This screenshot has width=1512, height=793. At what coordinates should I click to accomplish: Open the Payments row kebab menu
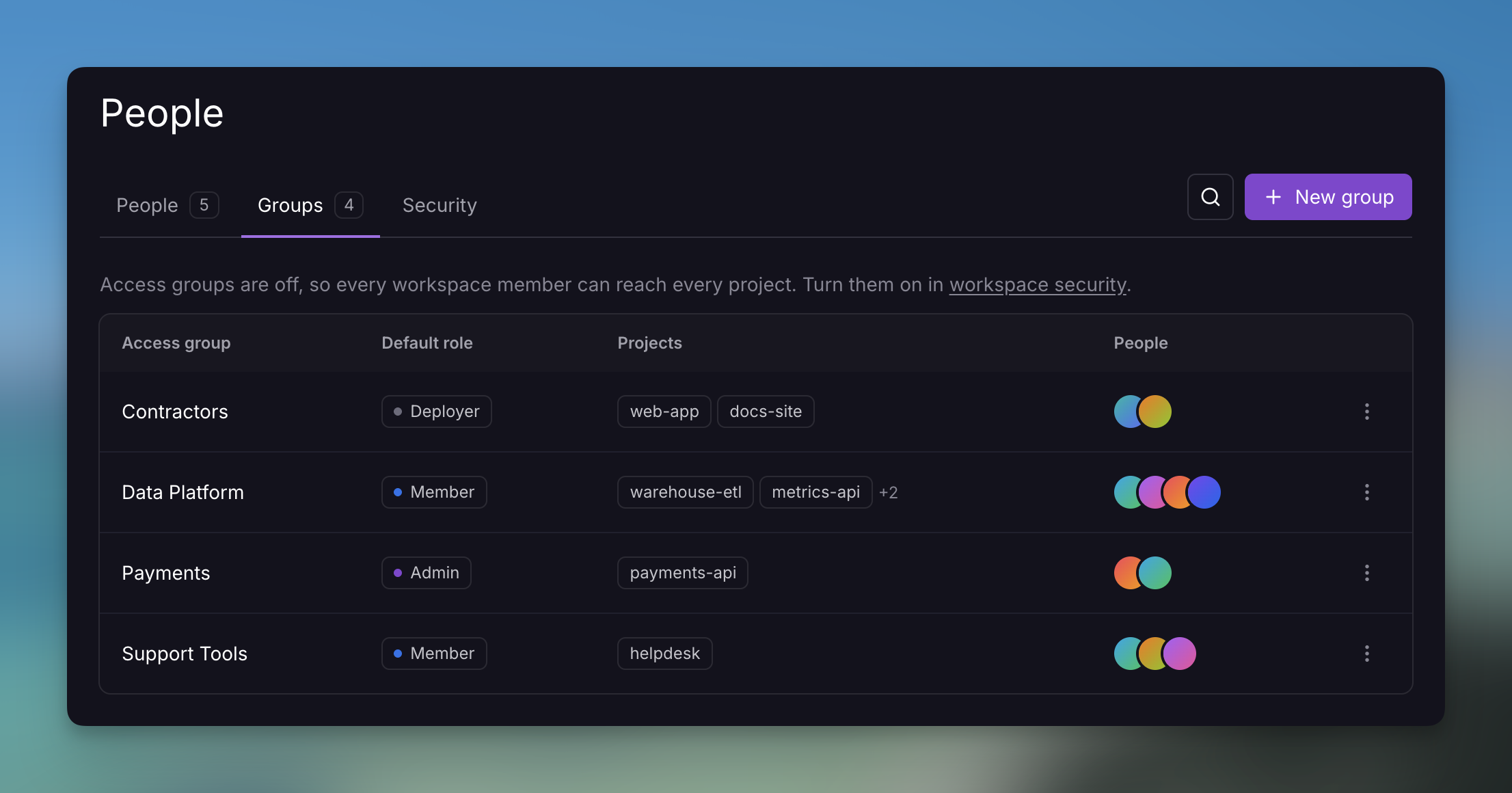point(1366,573)
